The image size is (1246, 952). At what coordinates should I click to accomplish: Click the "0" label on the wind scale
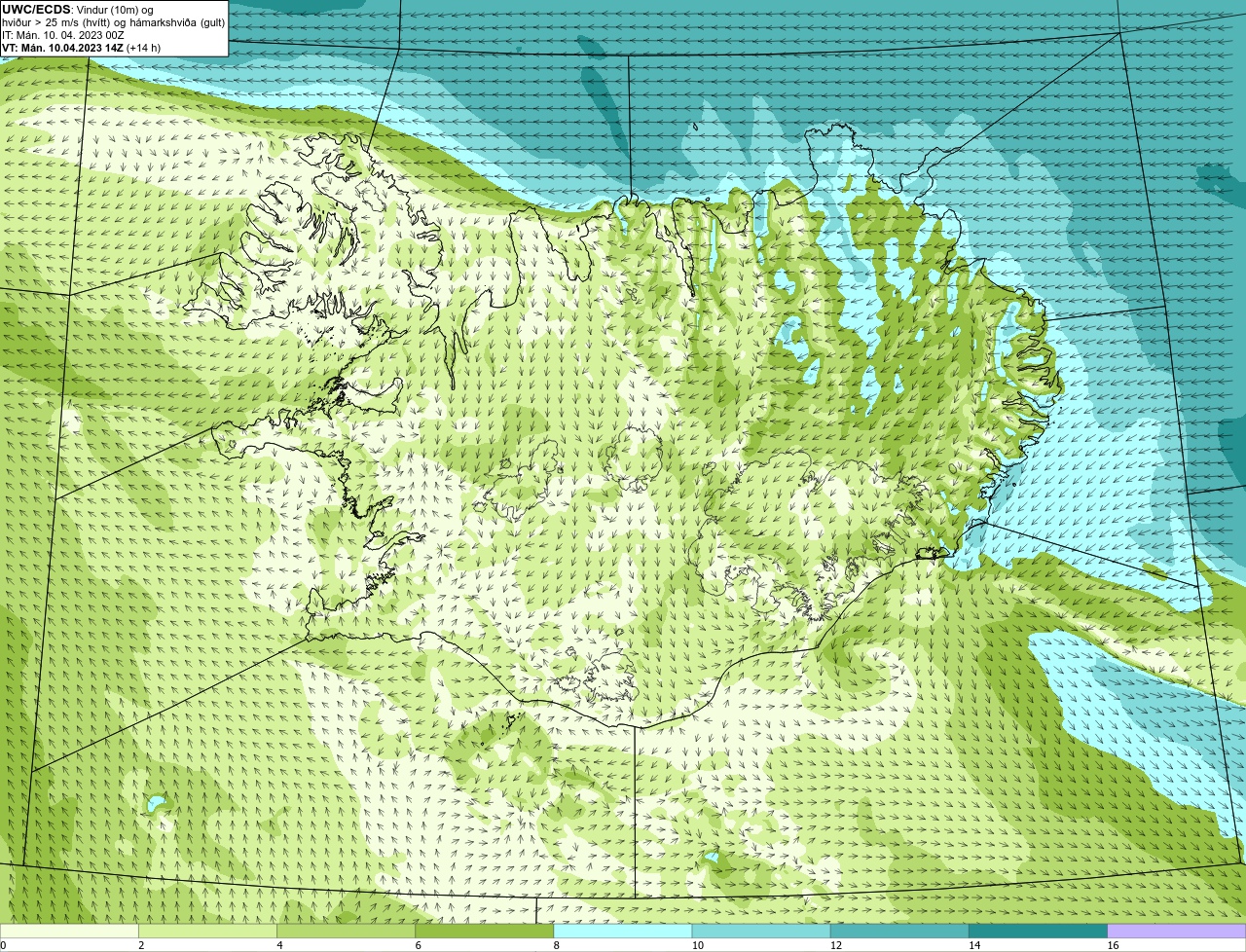3,945
